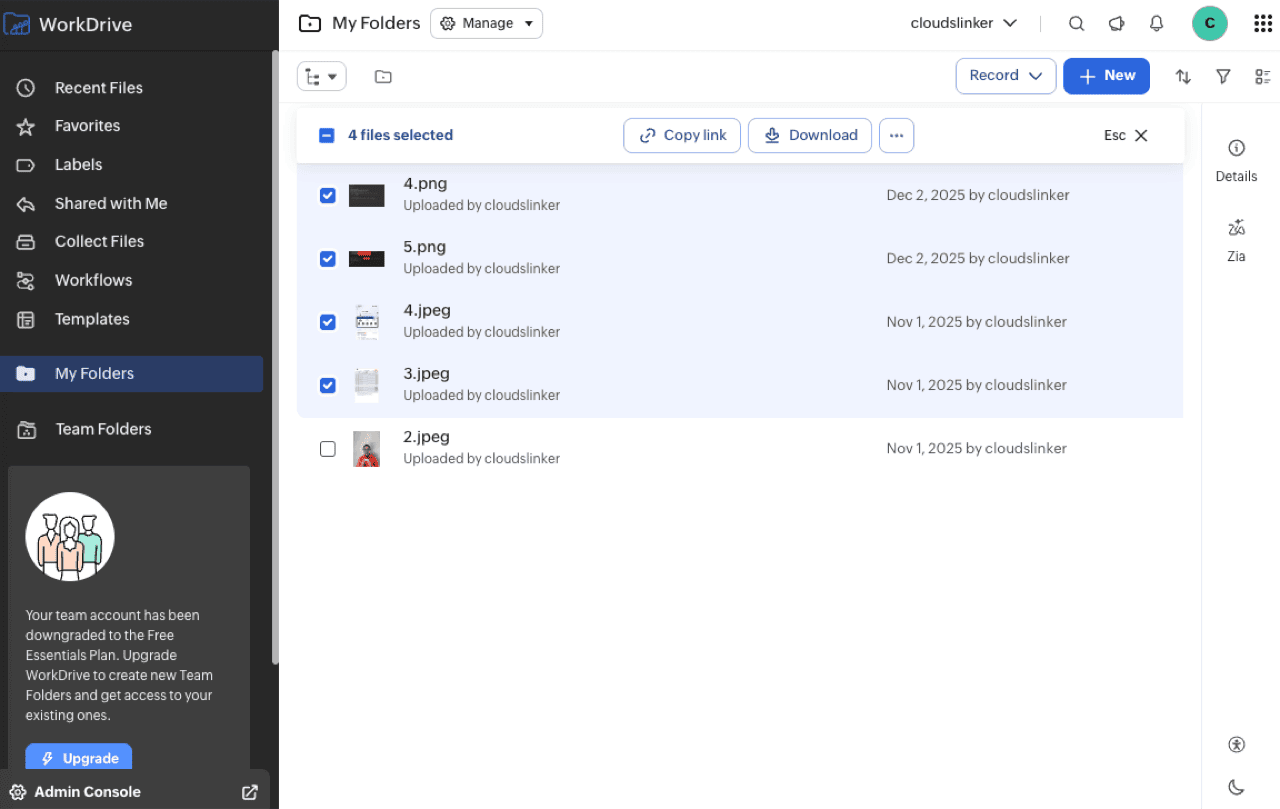Toggle dark mode moon icon
1280x809 pixels.
click(1236, 787)
